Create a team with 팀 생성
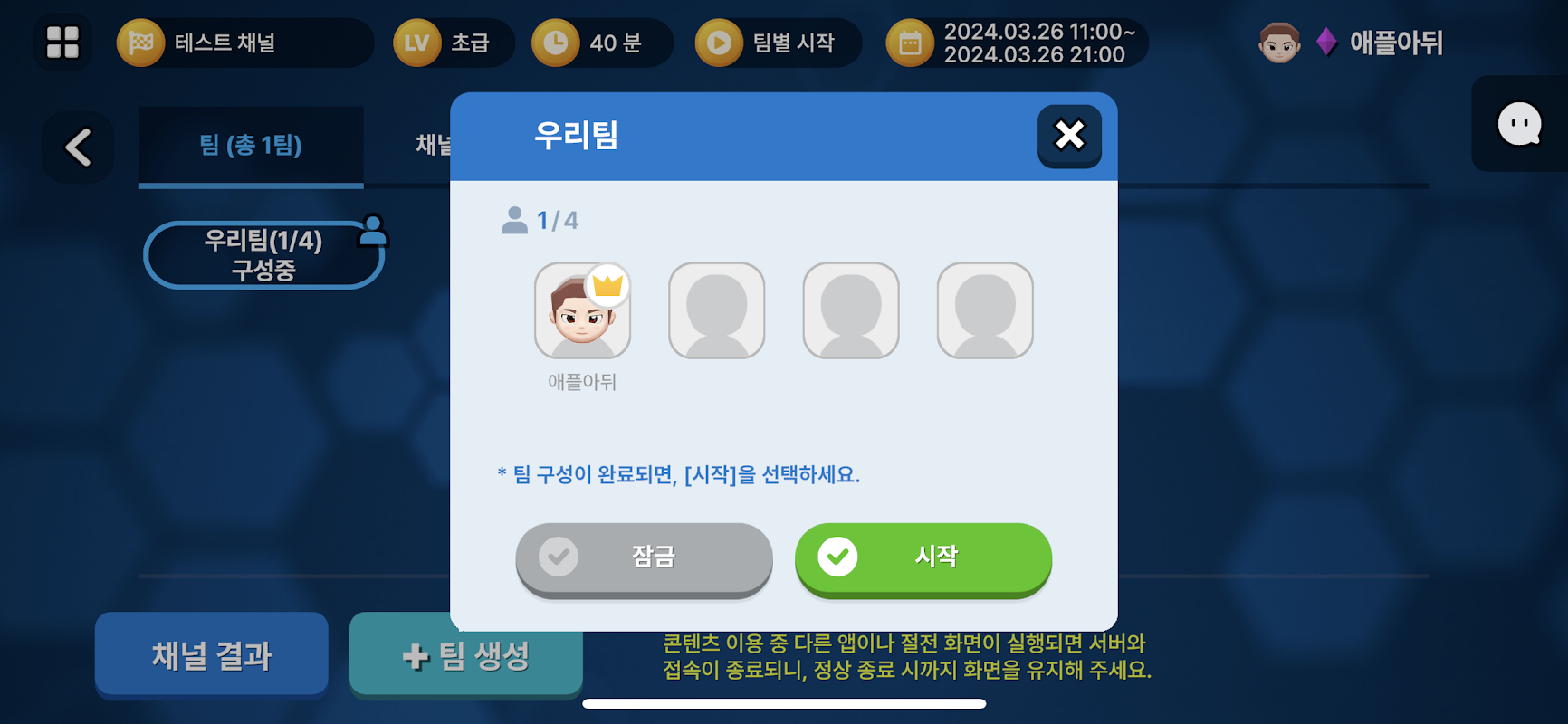 466,655
